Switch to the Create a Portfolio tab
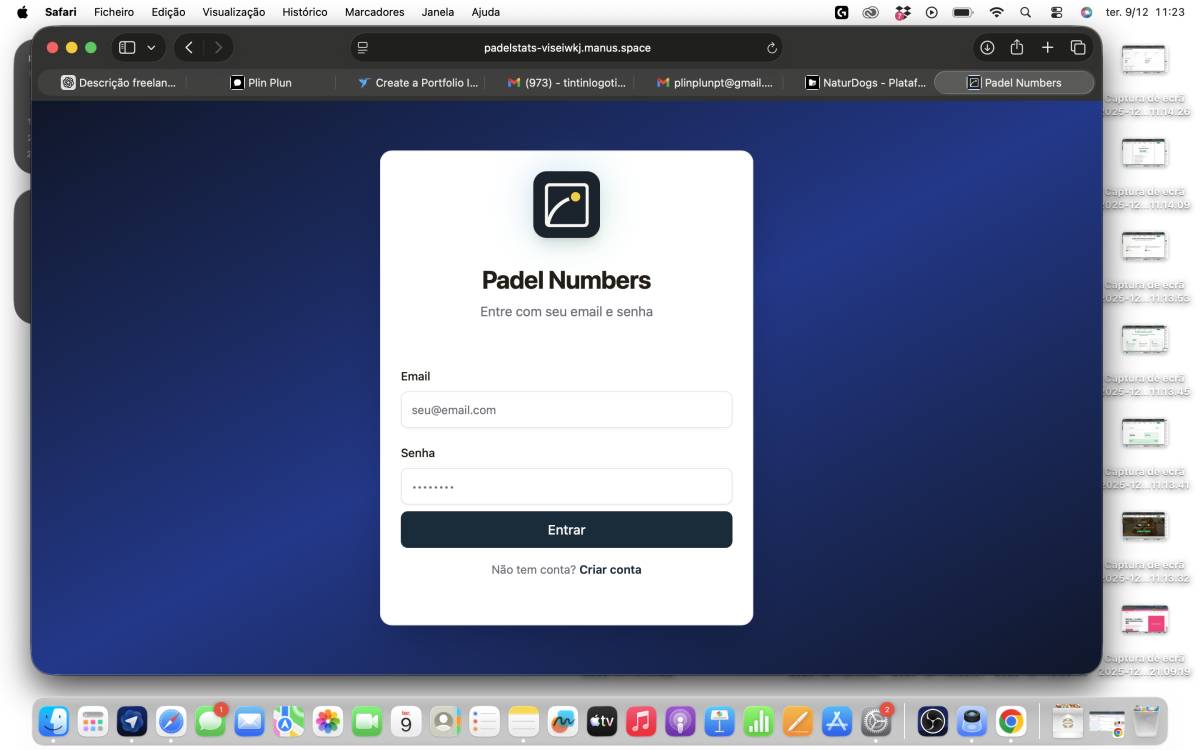The height and width of the screenshot is (750, 1200). 418,83
